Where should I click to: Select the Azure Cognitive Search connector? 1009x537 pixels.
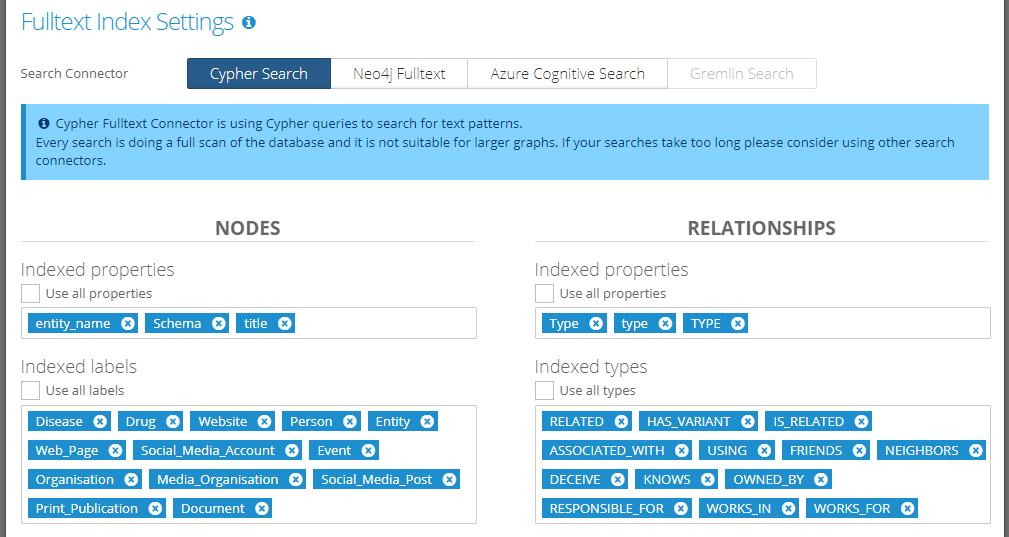[567, 74]
